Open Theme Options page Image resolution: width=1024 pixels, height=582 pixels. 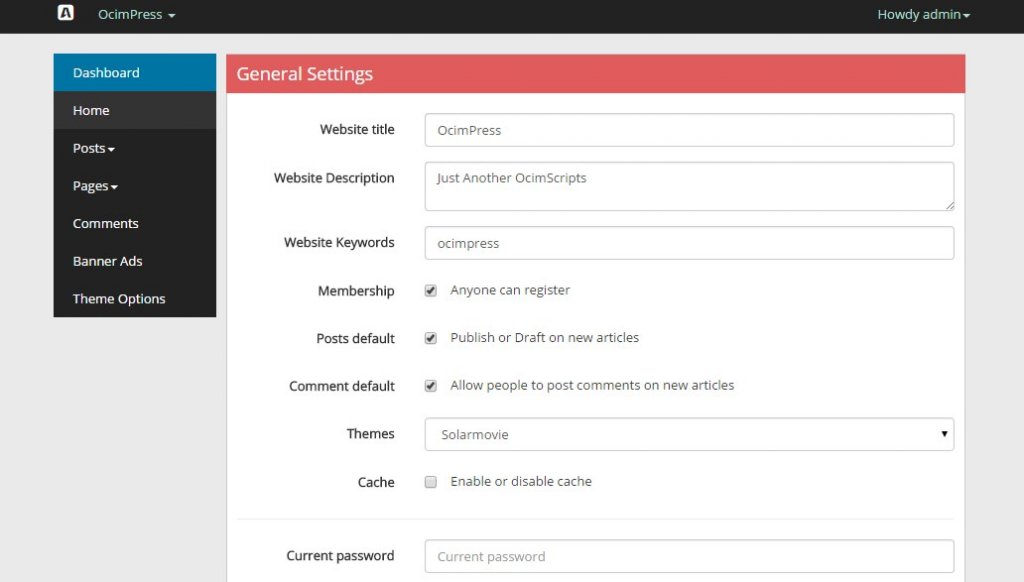pyautogui.click(x=135, y=299)
